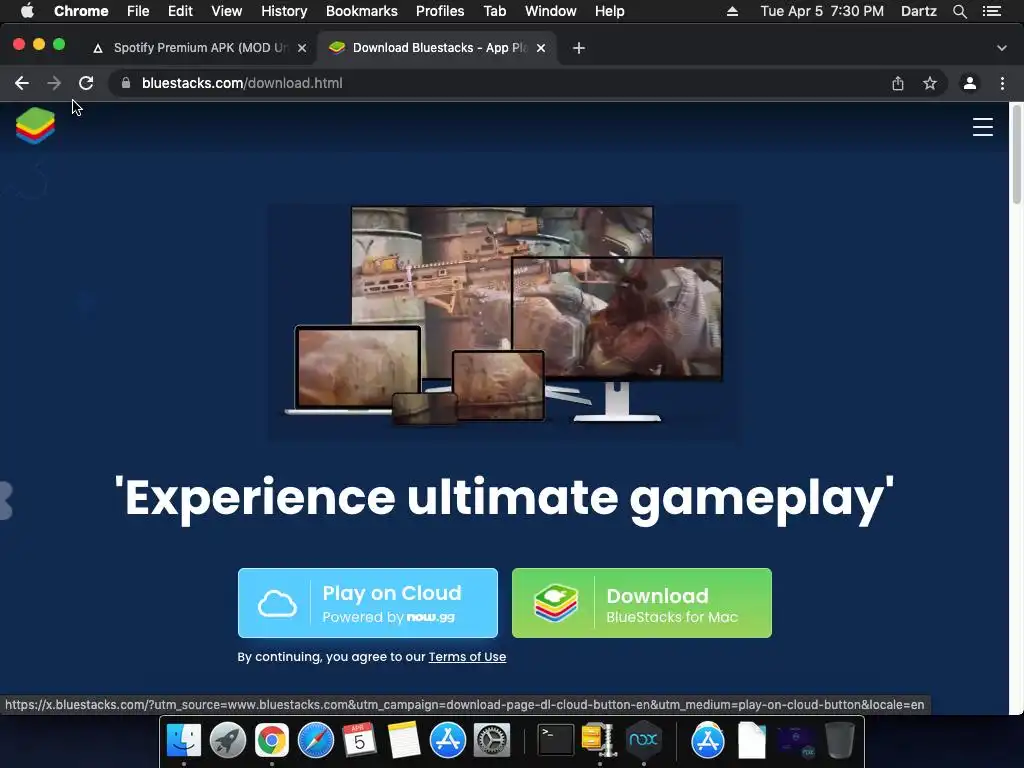Image resolution: width=1024 pixels, height=768 pixels.
Task: Close the Download Bluestacks tab
Action: pos(541,48)
